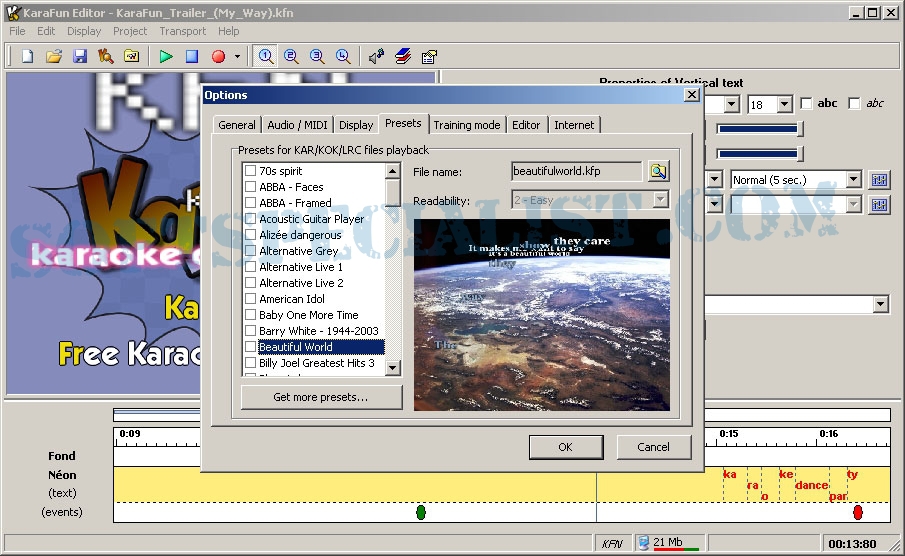Toggle the bold abc checkbox
The height and width of the screenshot is (556, 905).
(806, 104)
